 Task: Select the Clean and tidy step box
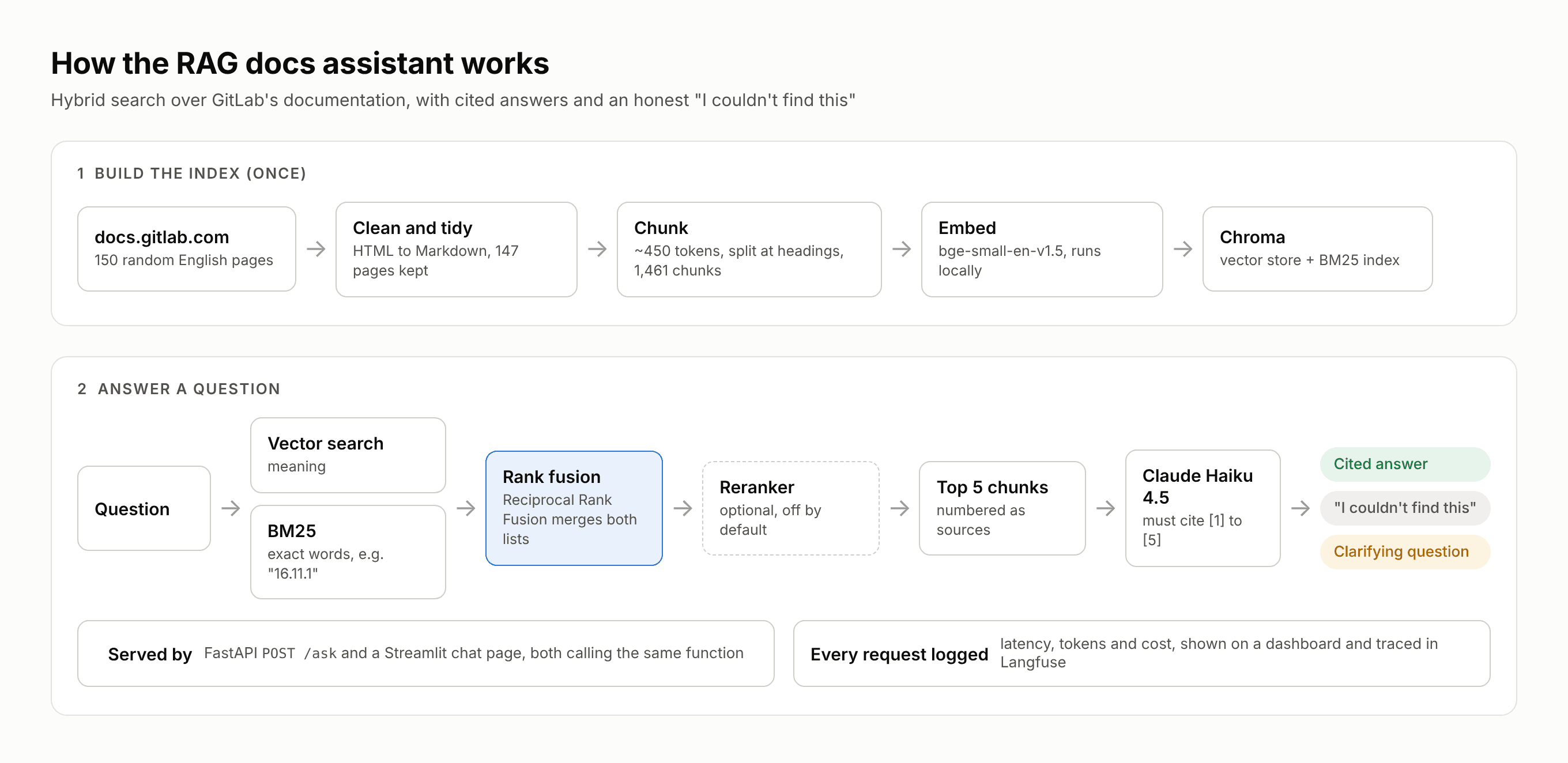[456, 250]
